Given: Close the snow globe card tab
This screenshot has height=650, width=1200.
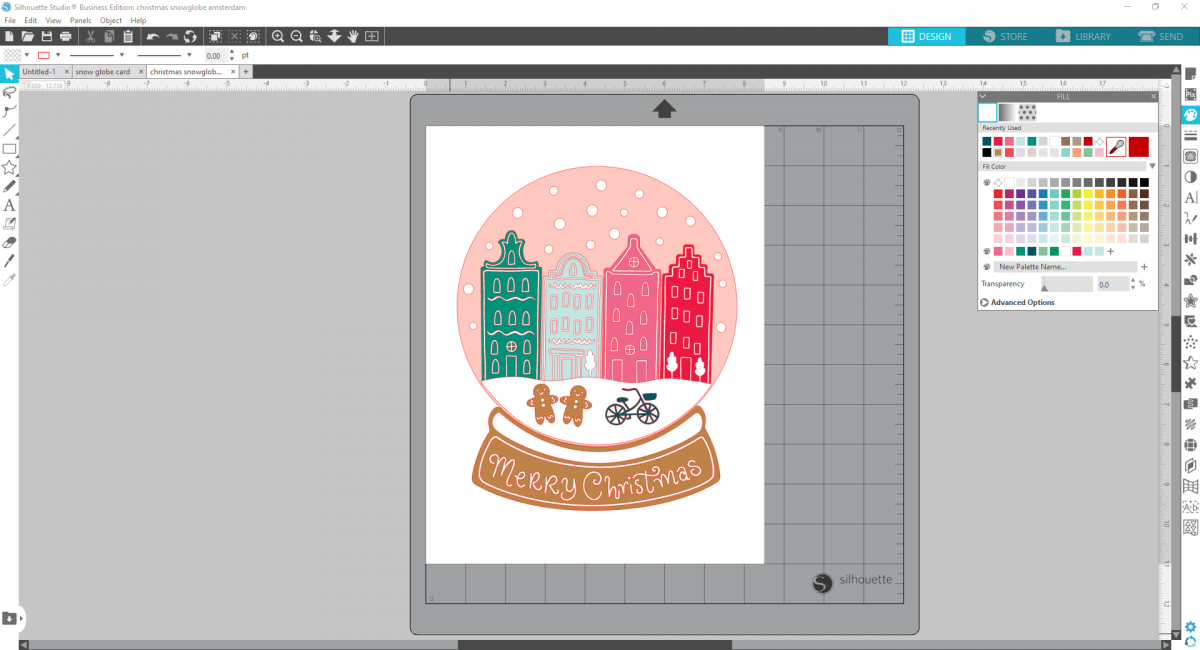Looking at the screenshot, I should 140,72.
